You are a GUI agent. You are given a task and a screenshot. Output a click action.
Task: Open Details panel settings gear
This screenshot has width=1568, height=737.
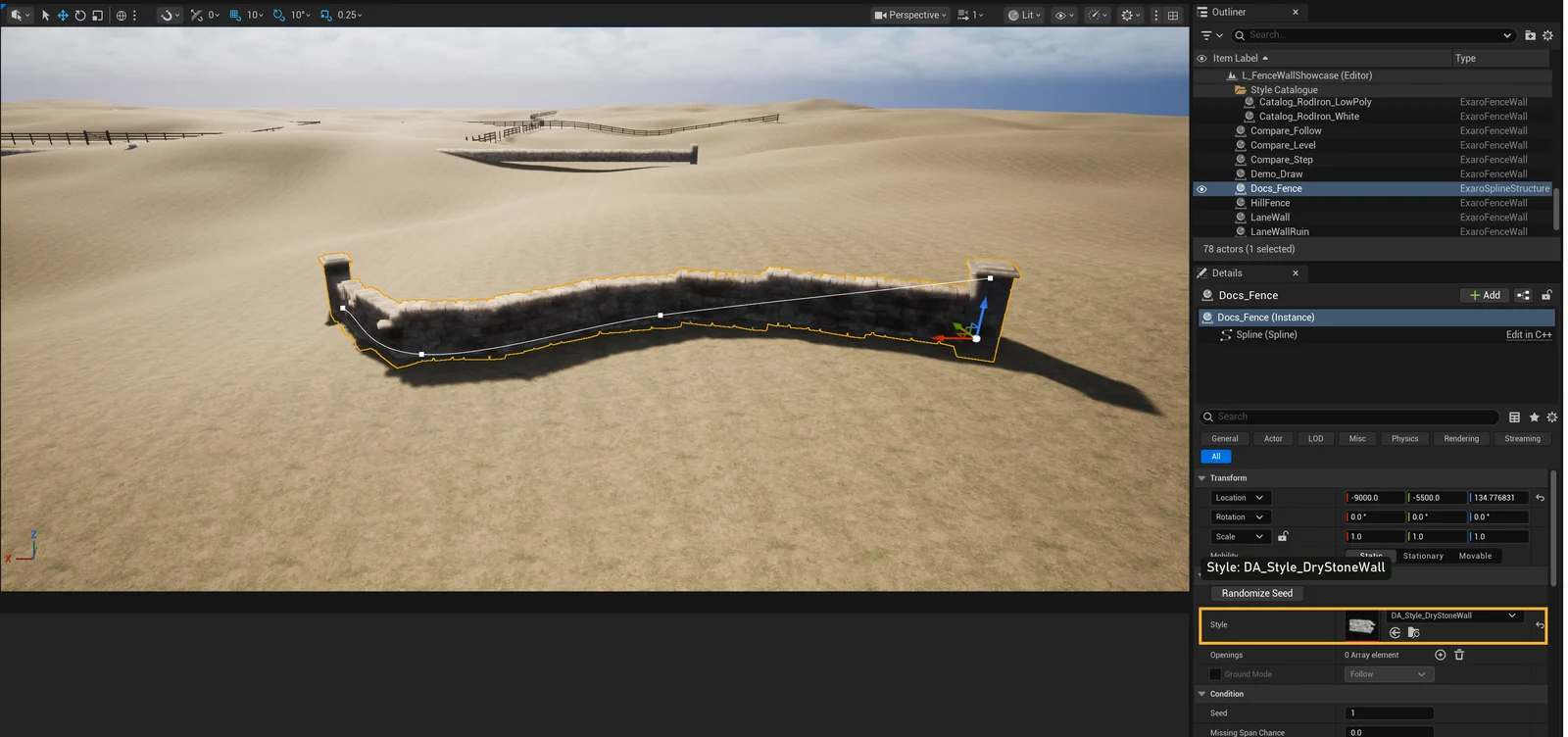[x=1551, y=417]
